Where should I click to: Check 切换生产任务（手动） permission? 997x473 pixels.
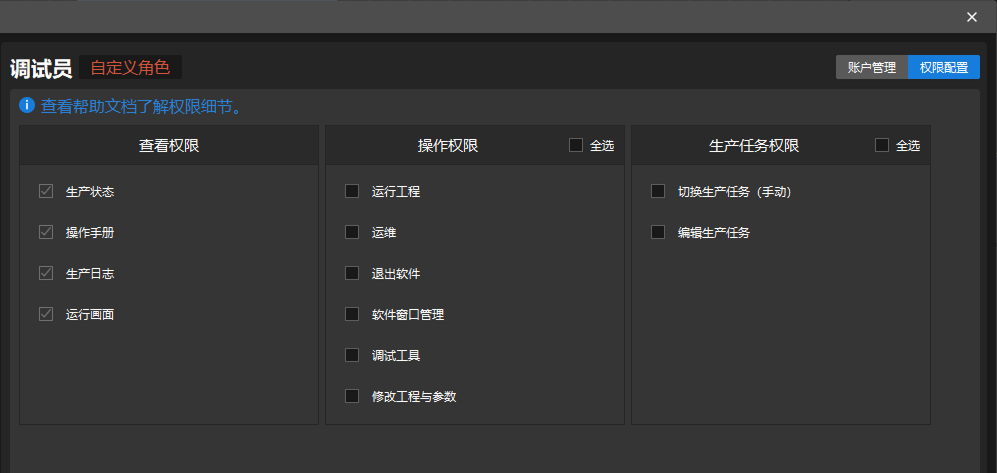pos(658,191)
